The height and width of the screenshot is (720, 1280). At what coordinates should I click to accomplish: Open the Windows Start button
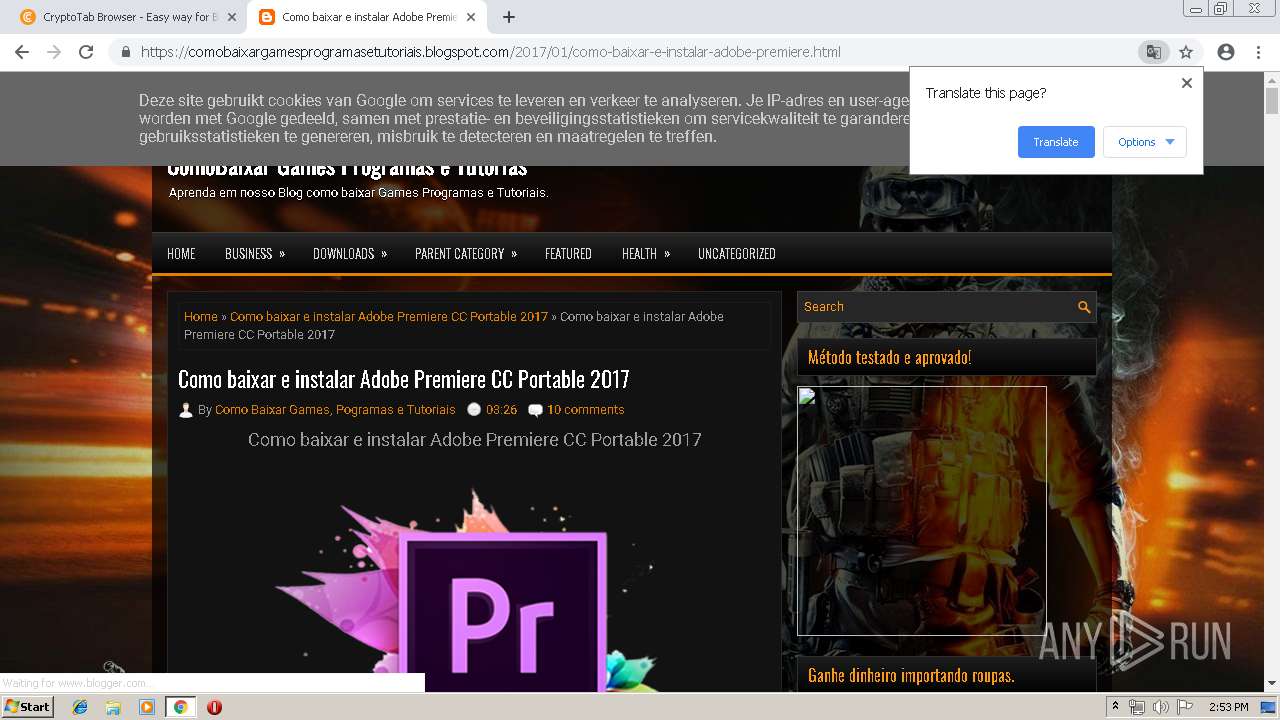click(x=28, y=707)
